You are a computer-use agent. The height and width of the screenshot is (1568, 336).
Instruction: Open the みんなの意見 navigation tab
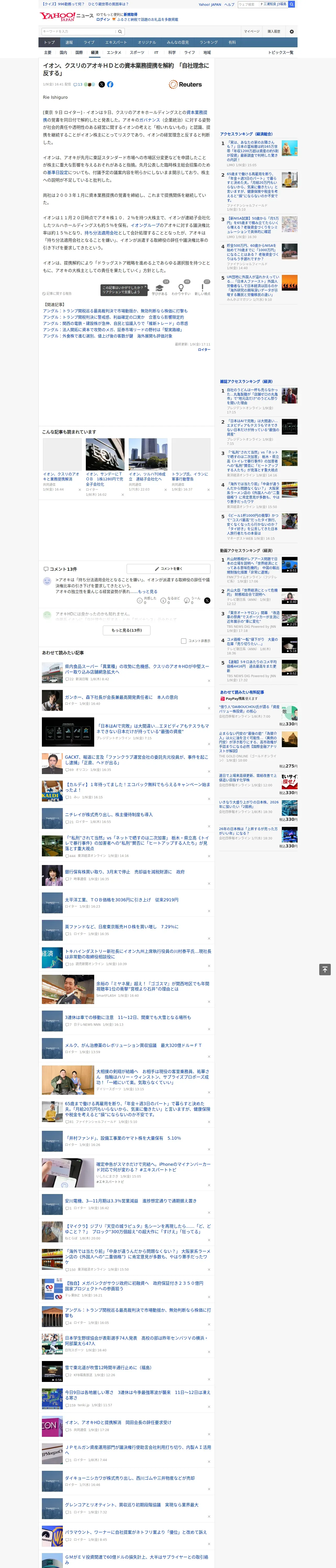click(178, 43)
